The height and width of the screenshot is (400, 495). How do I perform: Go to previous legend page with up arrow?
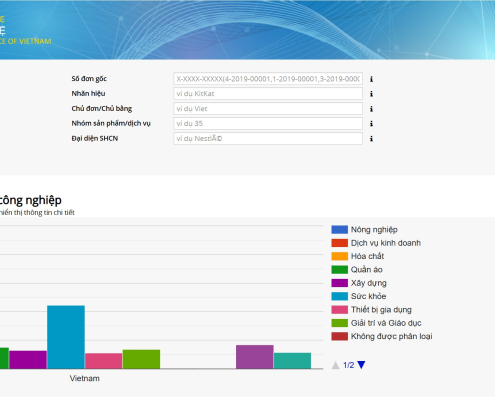coord(336,365)
